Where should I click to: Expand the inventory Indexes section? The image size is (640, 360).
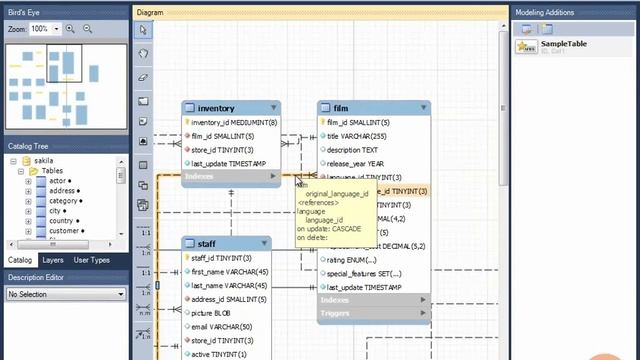click(x=273, y=176)
